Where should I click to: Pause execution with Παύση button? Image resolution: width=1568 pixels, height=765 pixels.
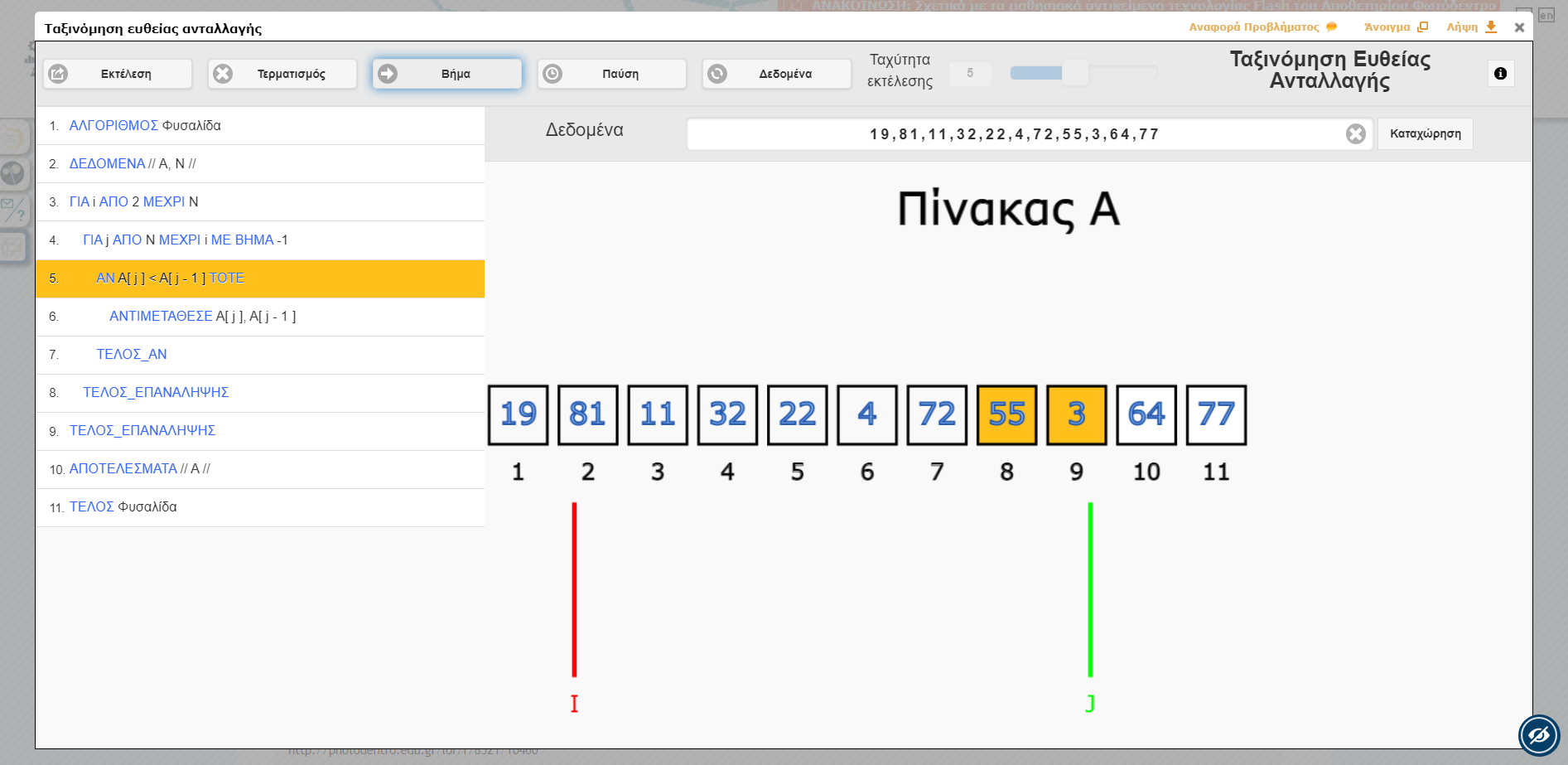tap(612, 74)
